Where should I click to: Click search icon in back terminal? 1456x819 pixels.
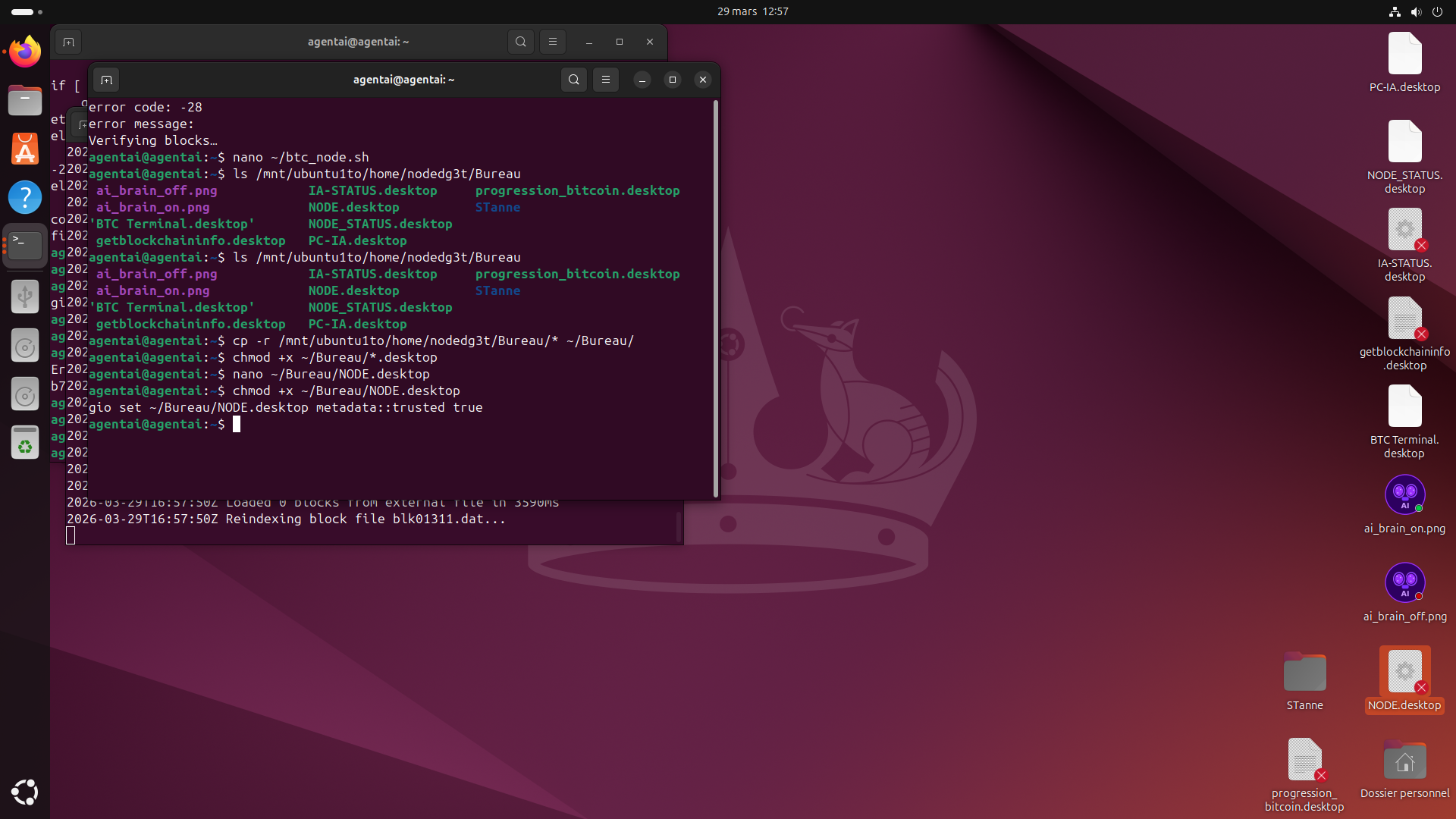tap(521, 42)
